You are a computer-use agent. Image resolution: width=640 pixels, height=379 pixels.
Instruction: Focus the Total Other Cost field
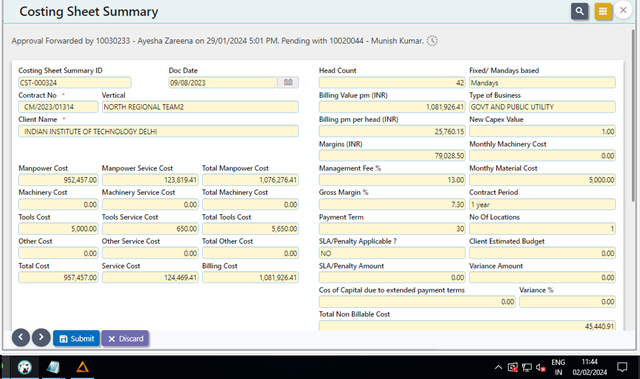click(250, 253)
